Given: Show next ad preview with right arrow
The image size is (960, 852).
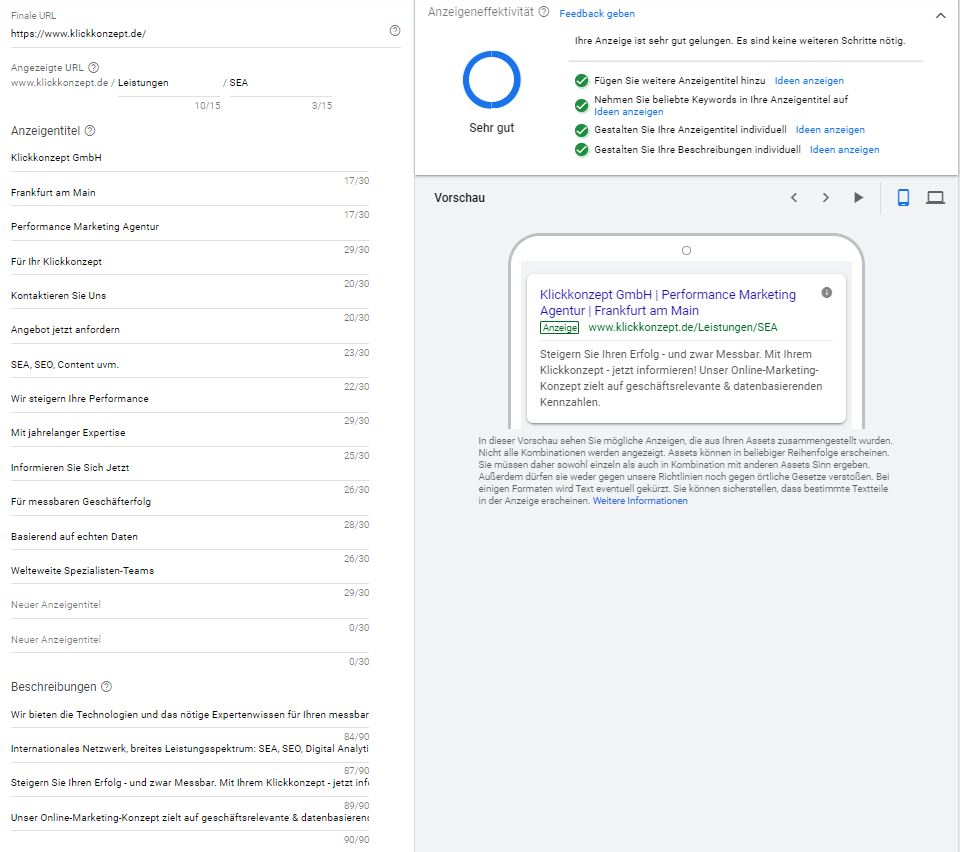Looking at the screenshot, I should coord(826,198).
